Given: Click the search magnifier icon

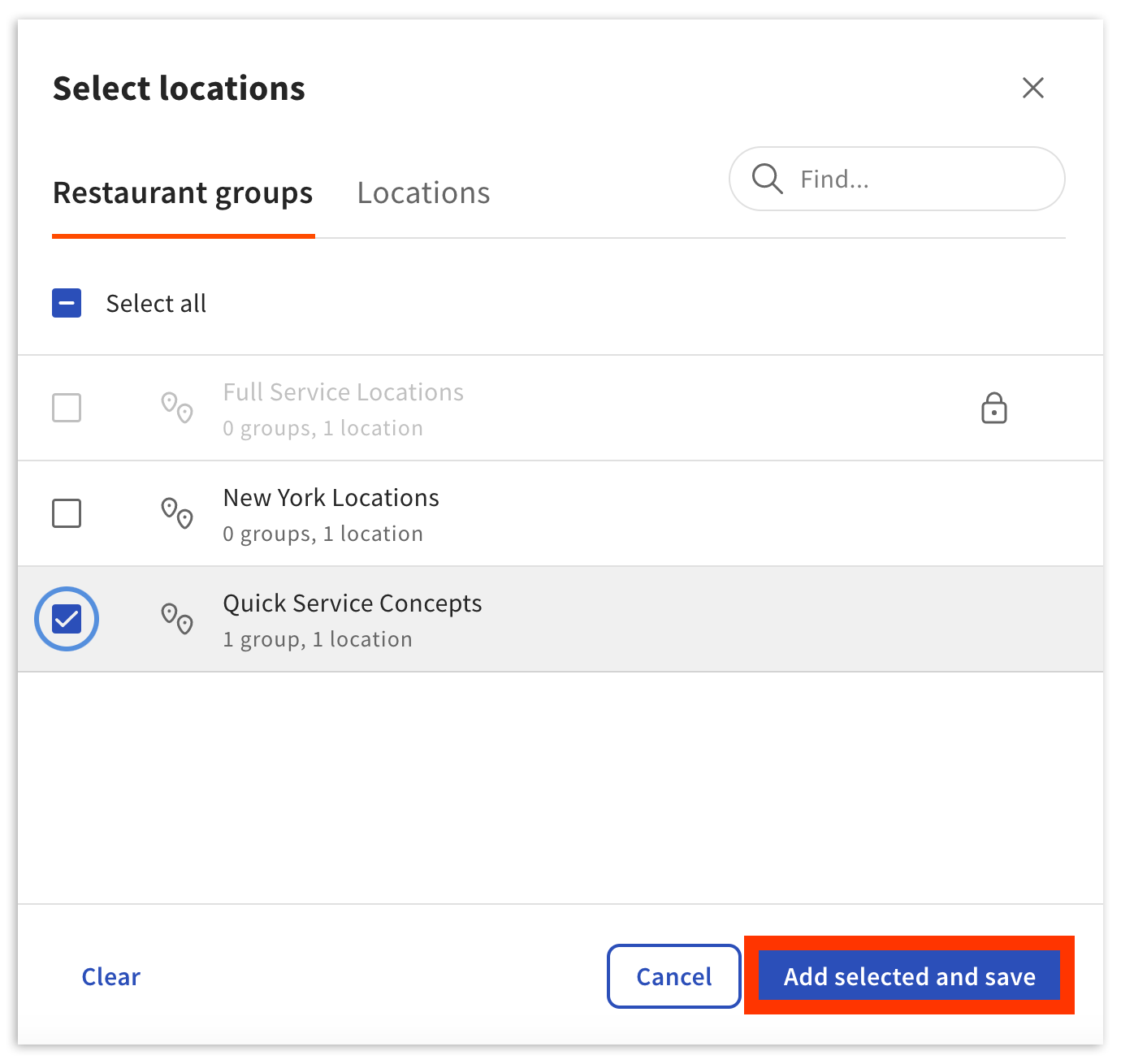Looking at the screenshot, I should [767, 179].
